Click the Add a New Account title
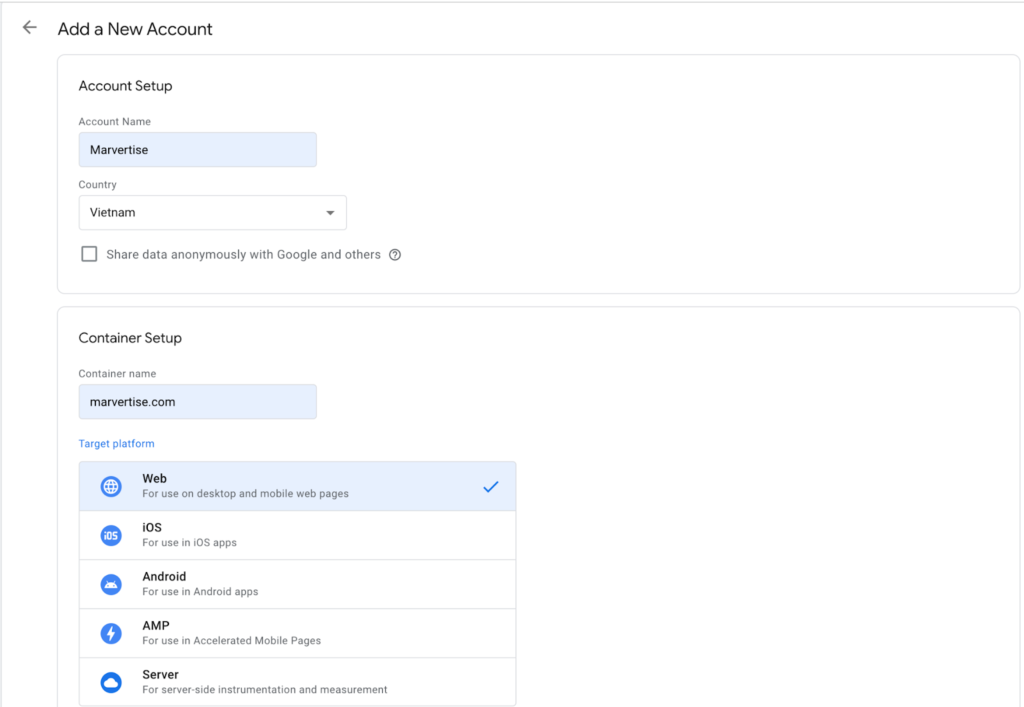1024x707 pixels. pyautogui.click(x=135, y=29)
